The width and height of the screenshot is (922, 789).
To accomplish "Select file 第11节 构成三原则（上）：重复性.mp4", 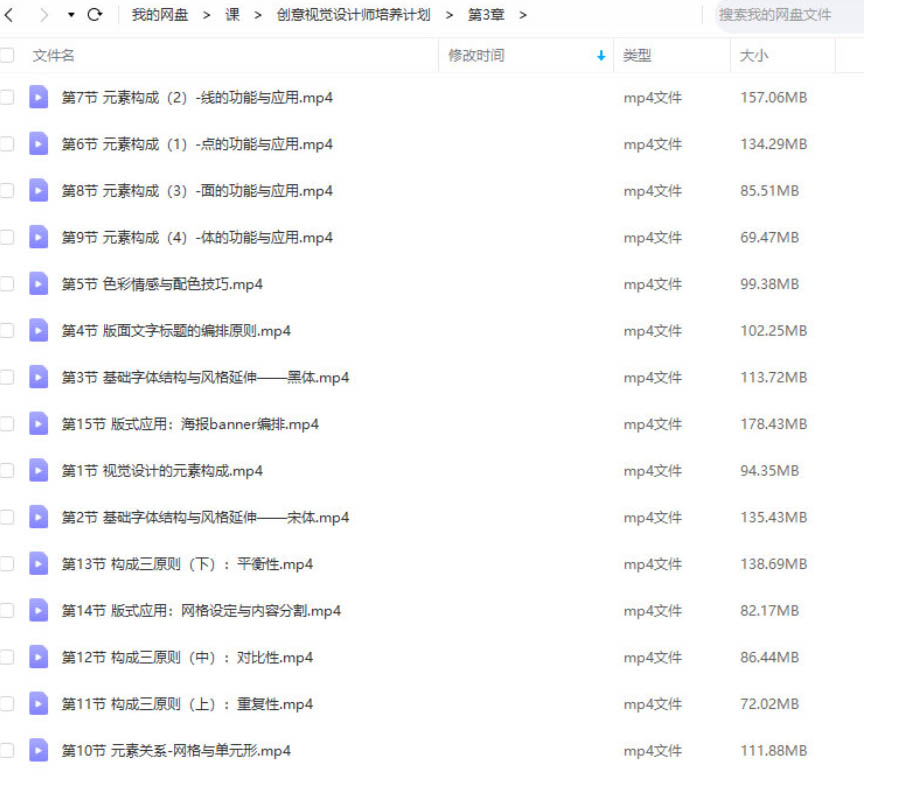I will click(187, 704).
